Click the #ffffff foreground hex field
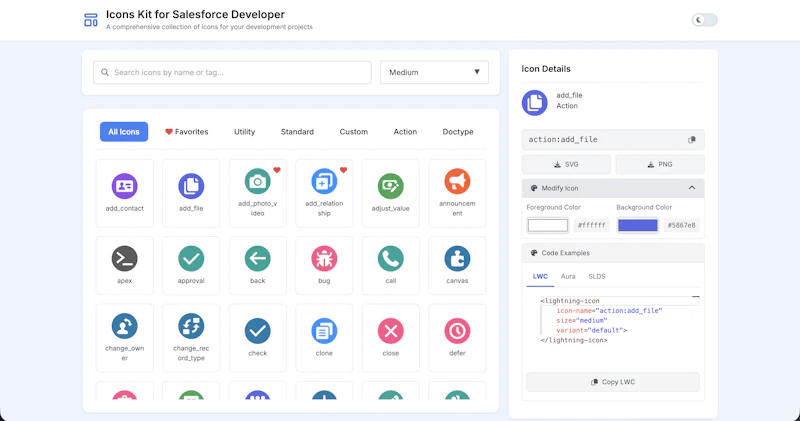 coord(592,225)
